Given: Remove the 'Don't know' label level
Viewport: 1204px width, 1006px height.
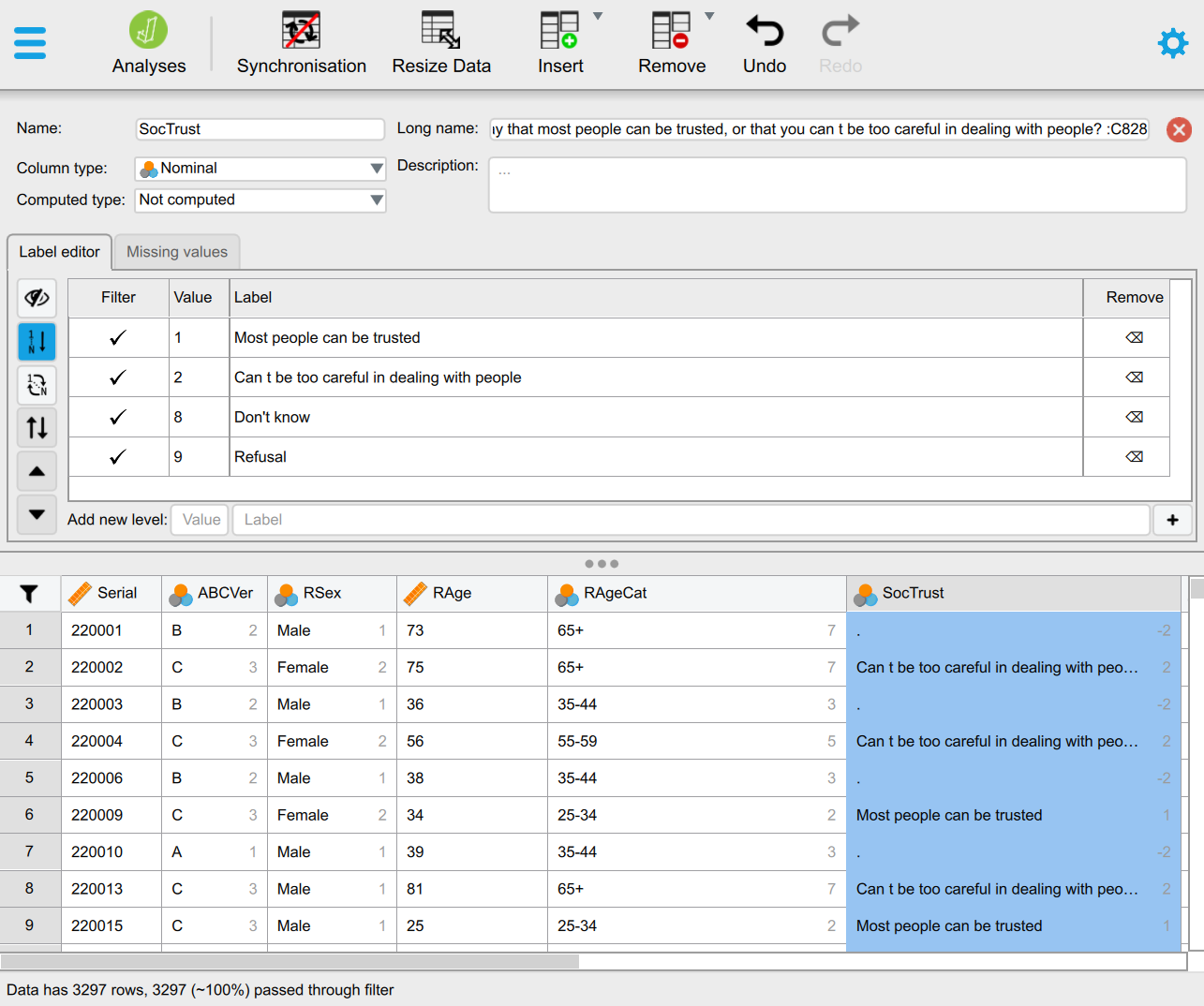Looking at the screenshot, I should (1134, 418).
